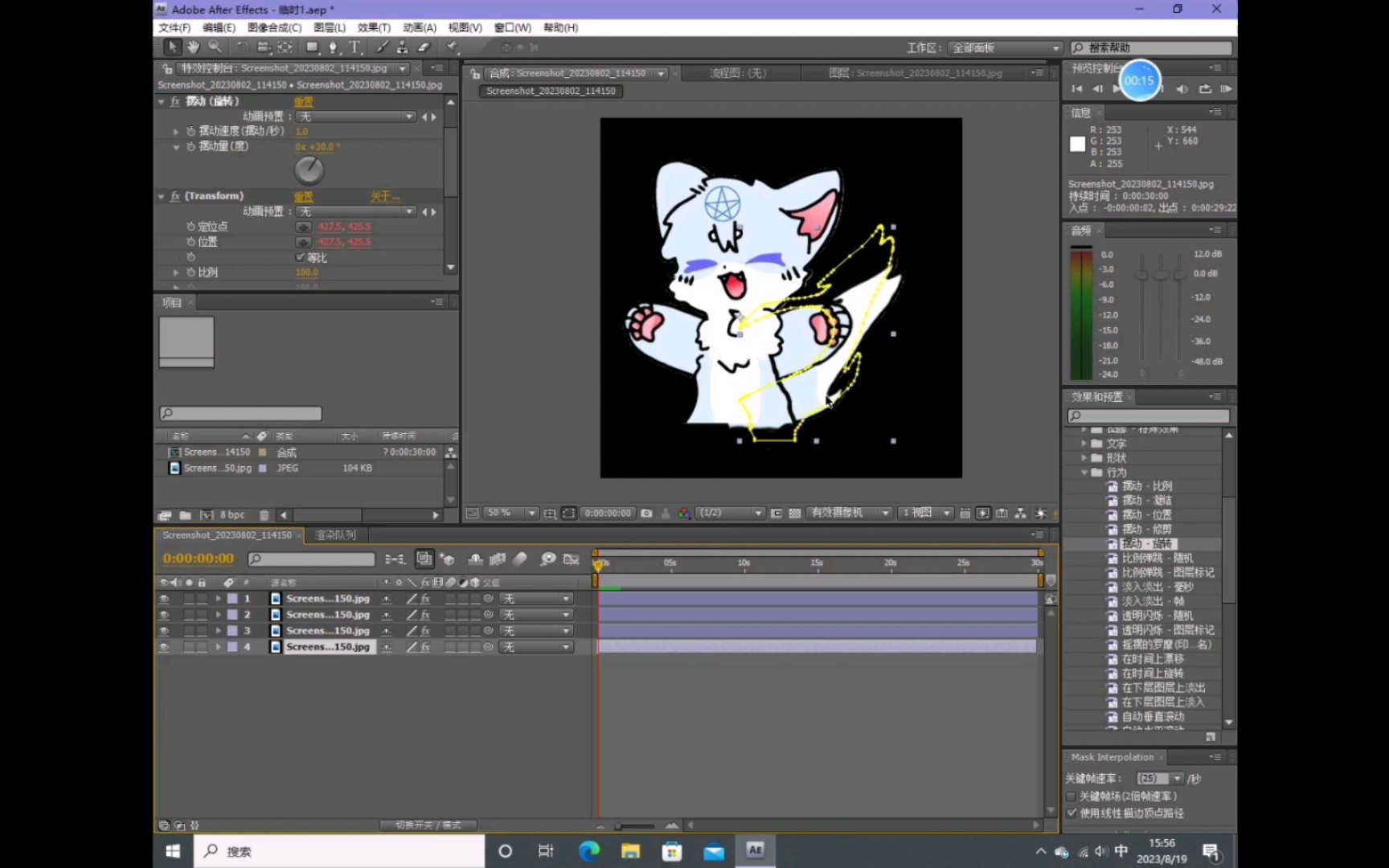
Task: Select the Rotation tool
Action: [242, 47]
